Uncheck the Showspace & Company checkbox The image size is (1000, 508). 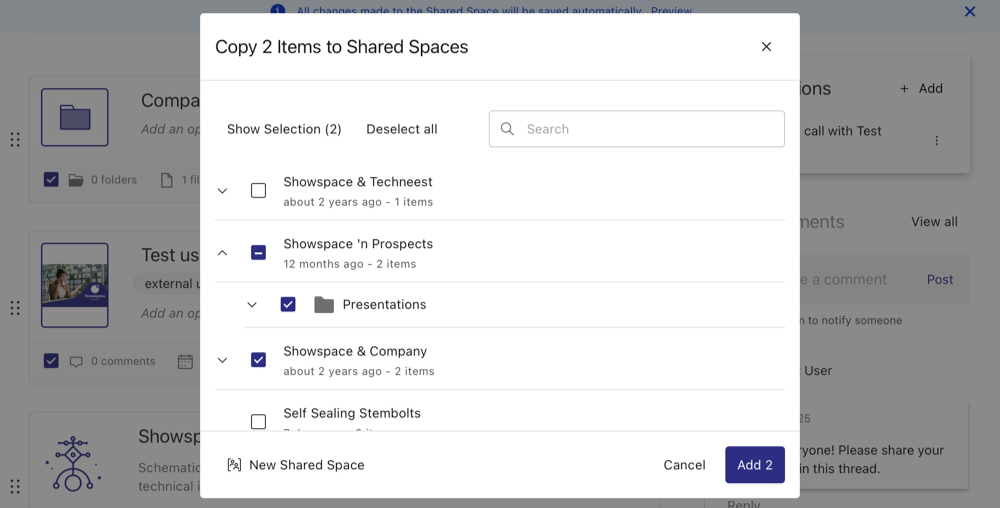258,360
